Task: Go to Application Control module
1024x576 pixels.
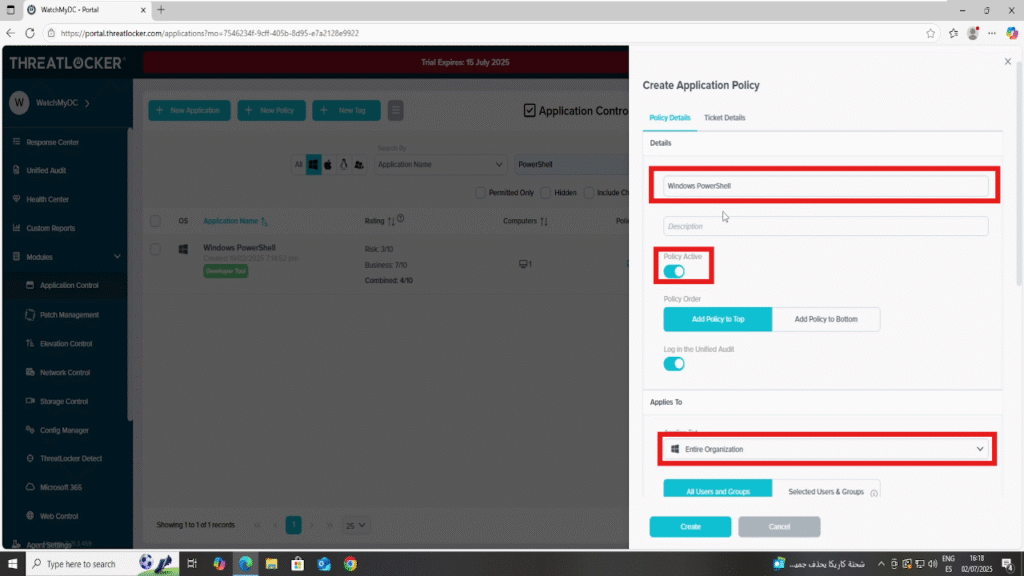Action: [69, 285]
